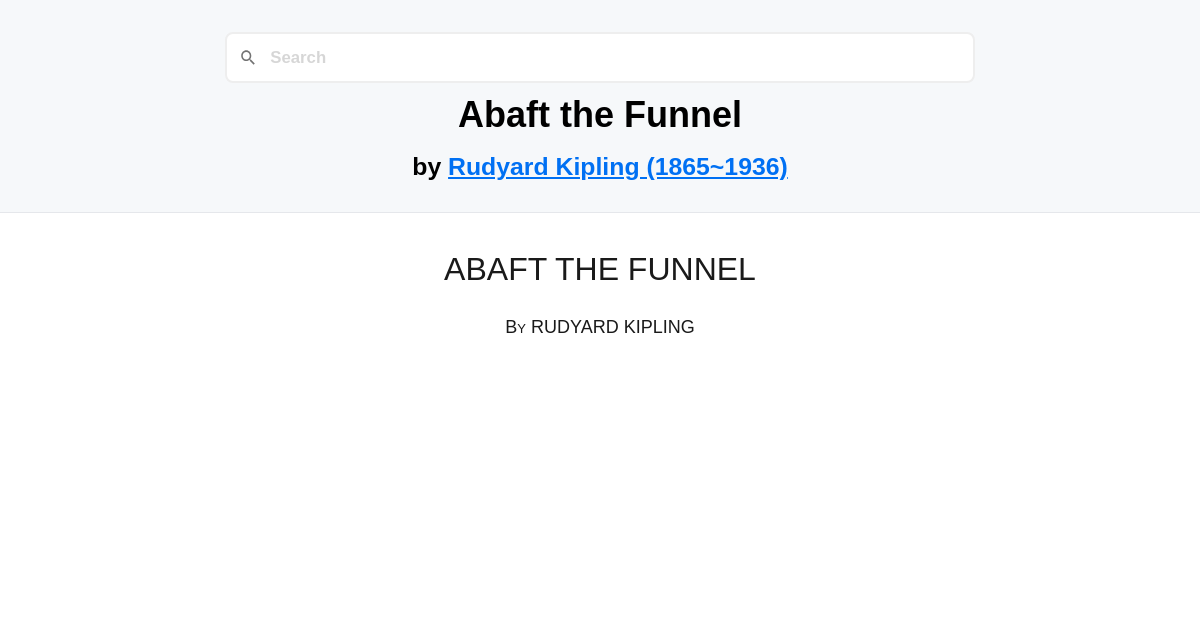The width and height of the screenshot is (1200, 628).
Task: Select the bold Abaft the Funnel heading
Action: (x=600, y=114)
